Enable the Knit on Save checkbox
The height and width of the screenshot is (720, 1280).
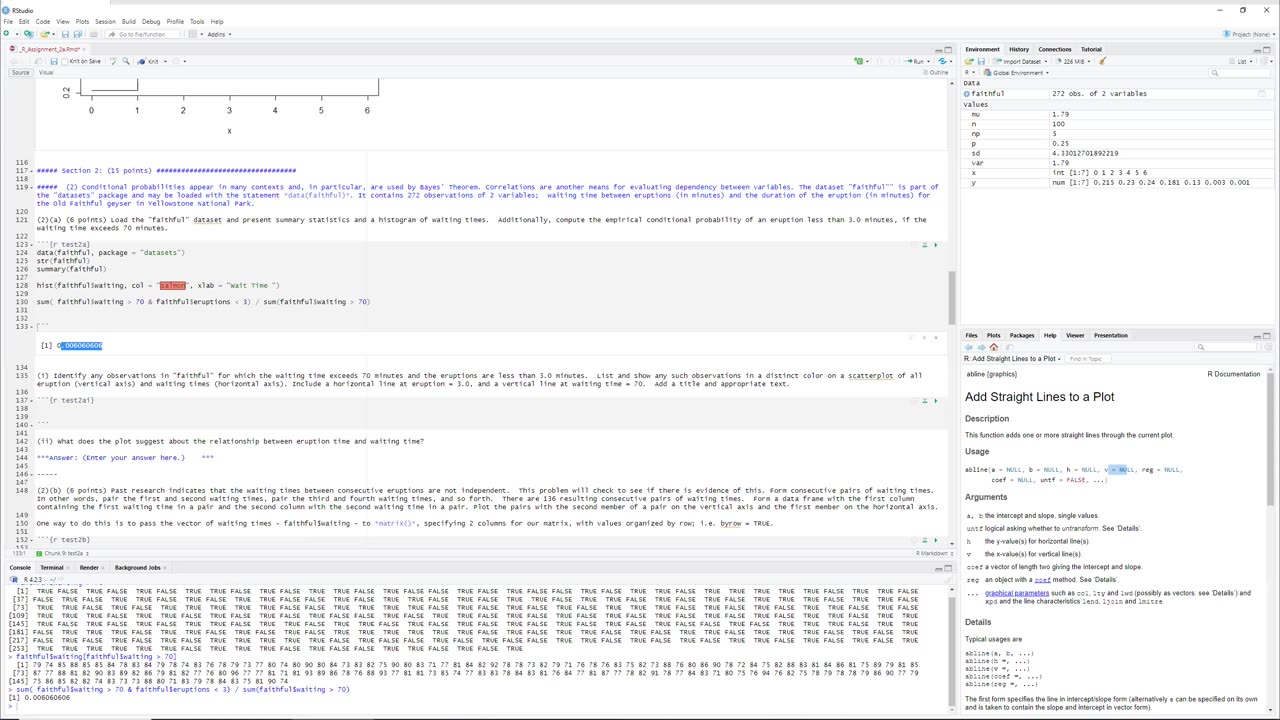pyautogui.click(x=65, y=61)
